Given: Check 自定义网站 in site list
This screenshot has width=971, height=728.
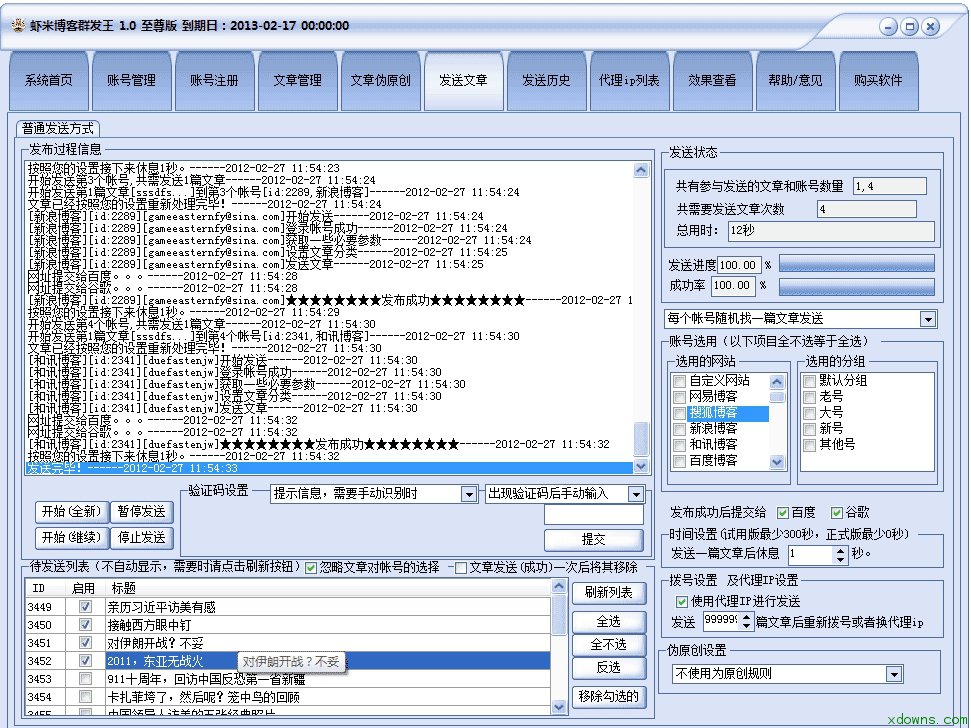Looking at the screenshot, I should pyautogui.click(x=679, y=381).
